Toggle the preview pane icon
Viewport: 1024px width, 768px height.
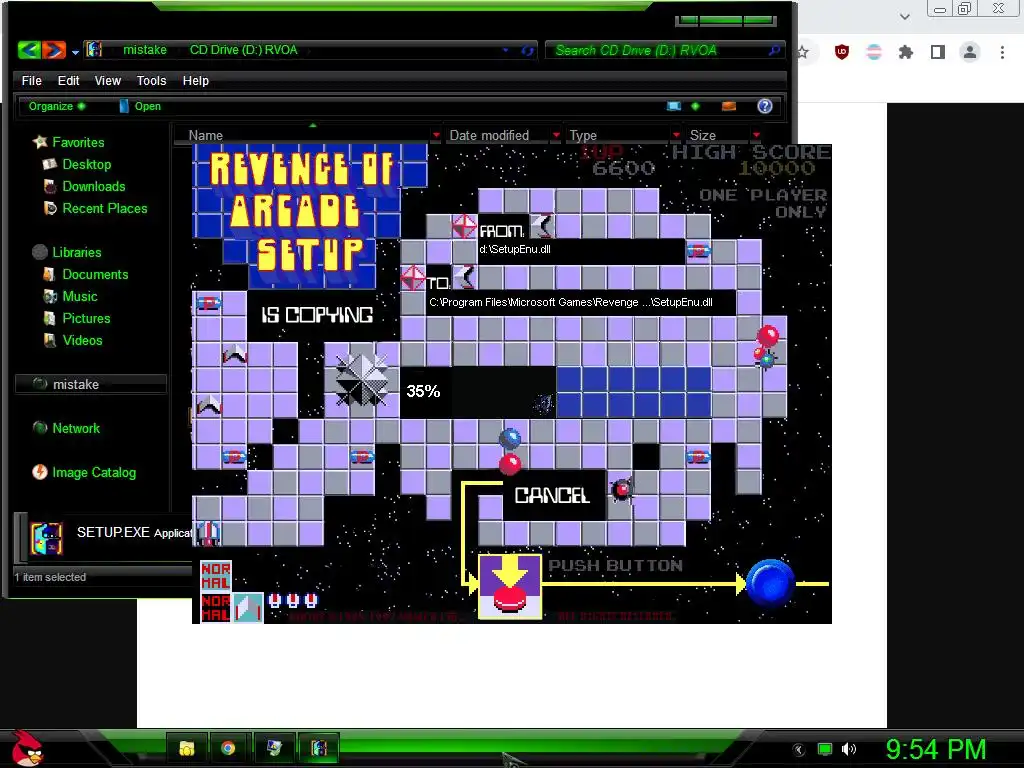(729, 106)
